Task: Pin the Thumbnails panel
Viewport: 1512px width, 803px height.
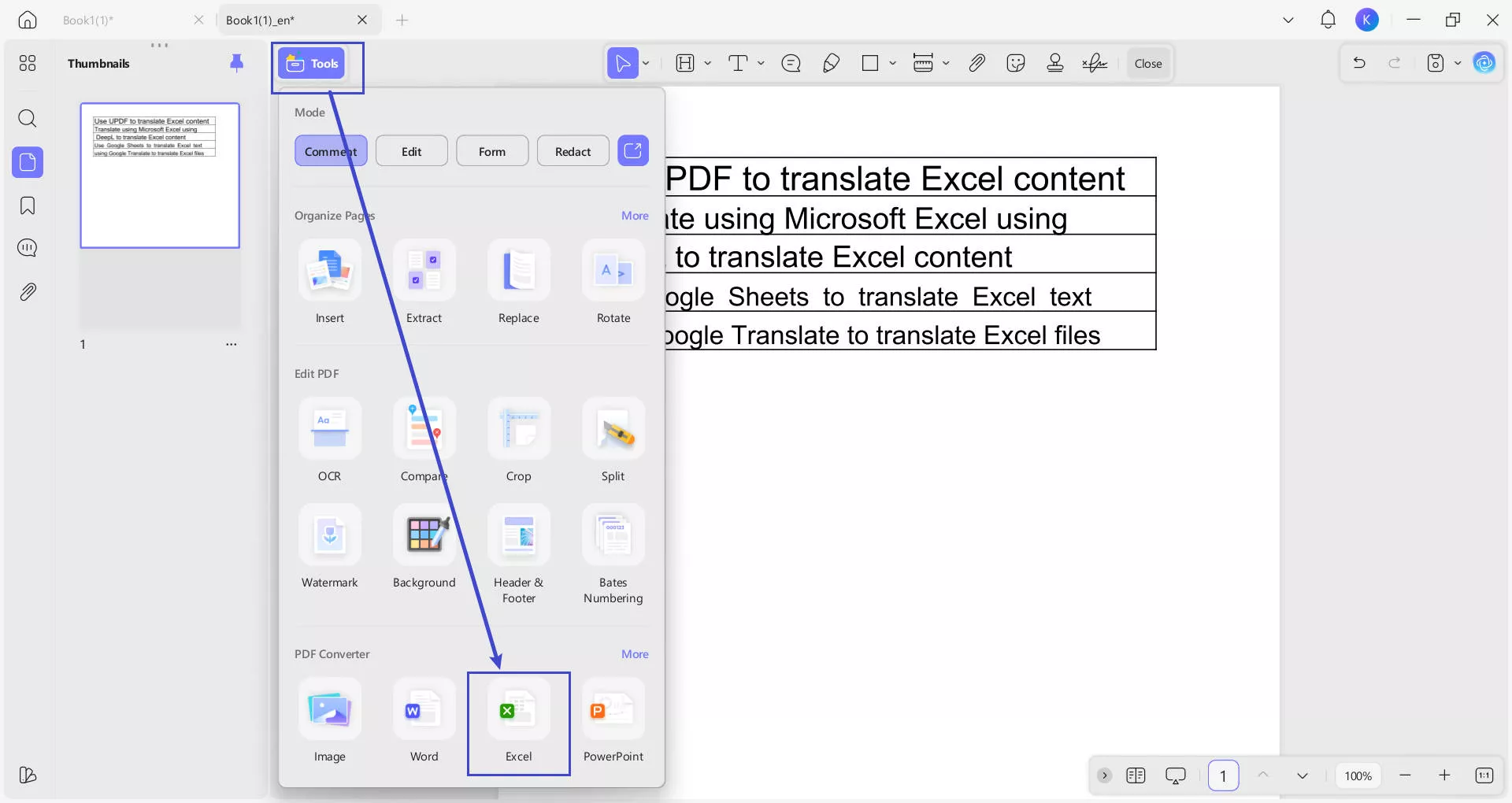Action: (237, 63)
